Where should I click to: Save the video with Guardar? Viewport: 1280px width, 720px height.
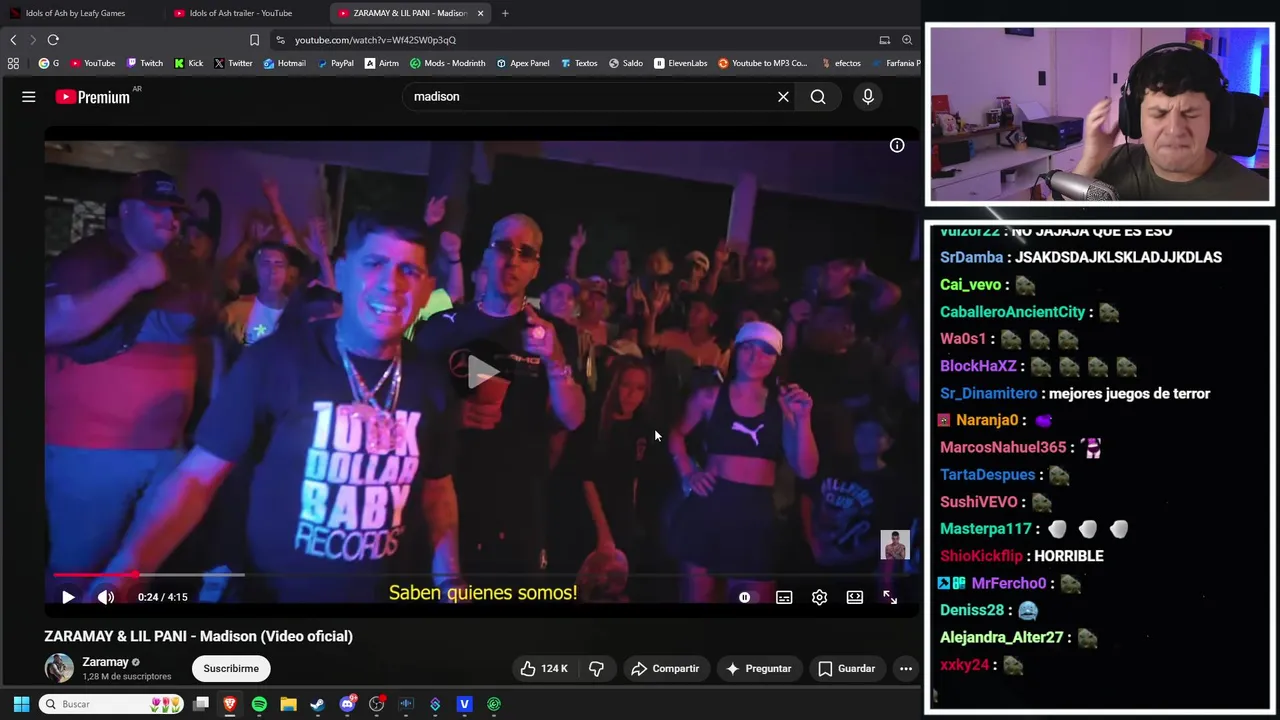(846, 669)
